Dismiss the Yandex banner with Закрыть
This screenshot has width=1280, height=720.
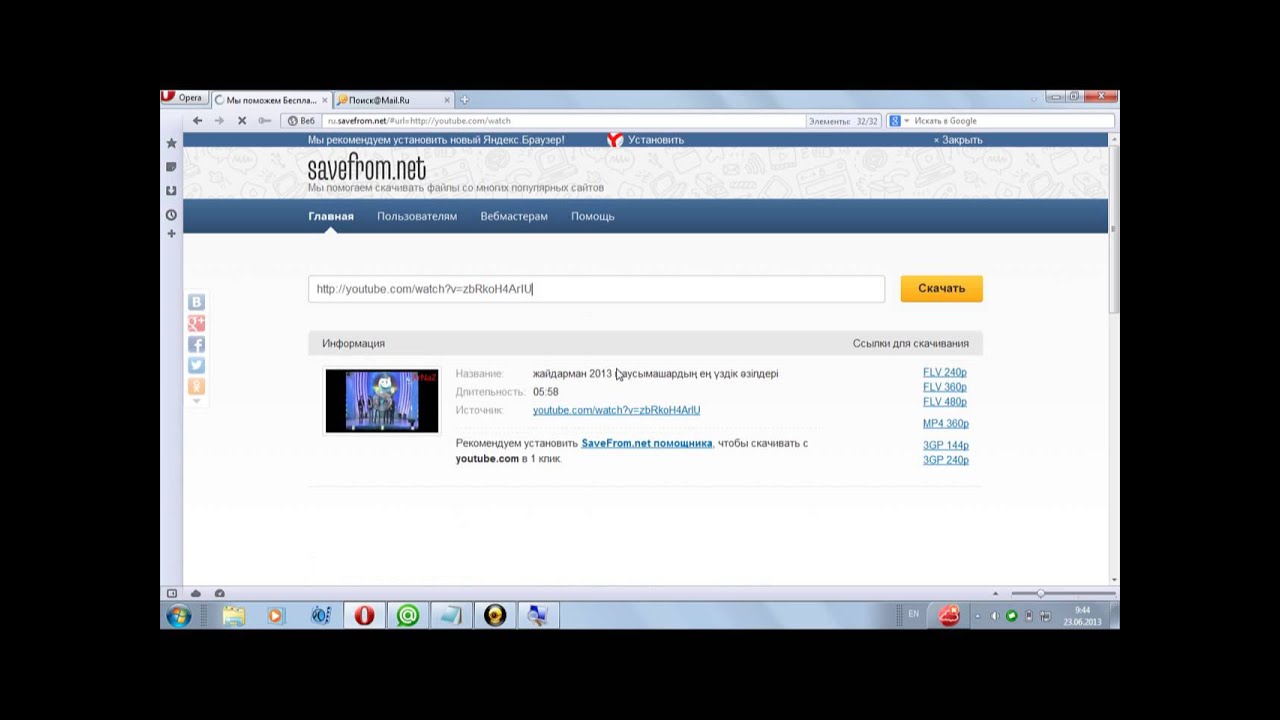pos(958,140)
